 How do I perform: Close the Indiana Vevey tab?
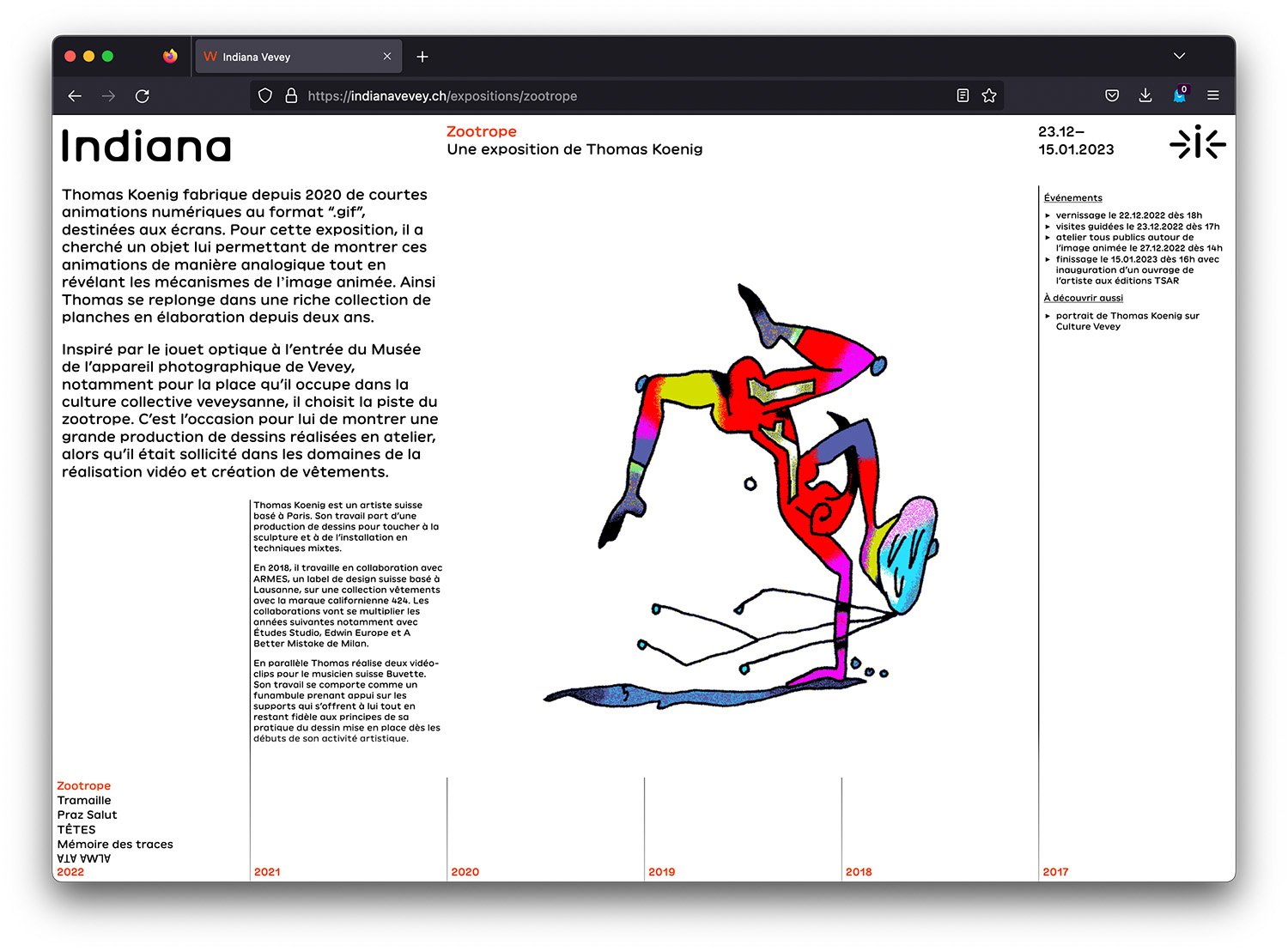point(387,57)
